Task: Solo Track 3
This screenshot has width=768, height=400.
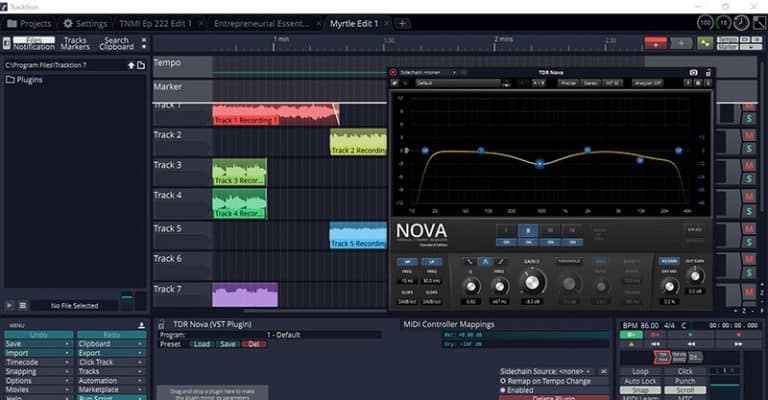Action: point(749,179)
